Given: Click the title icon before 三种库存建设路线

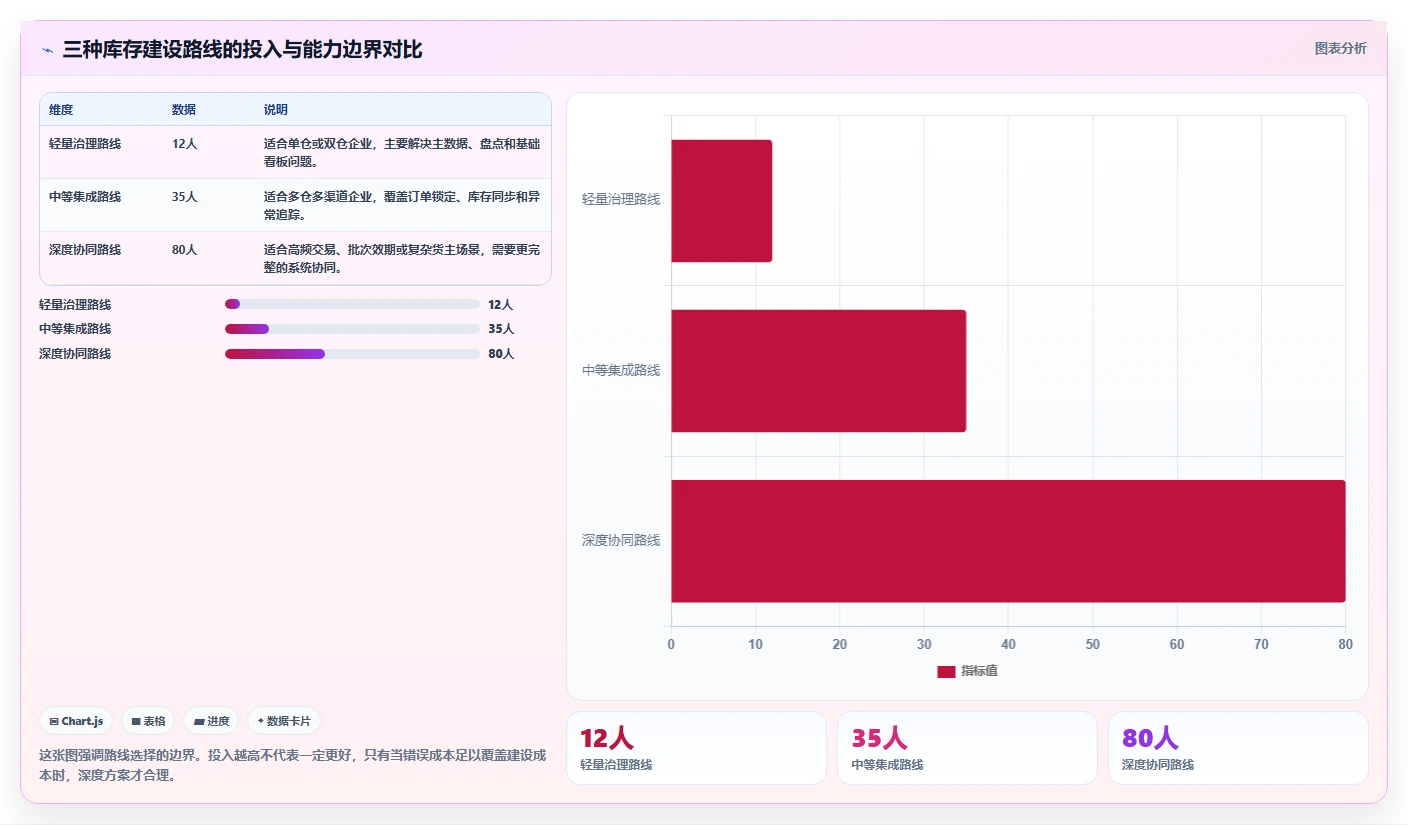Looking at the screenshot, I should [47, 50].
